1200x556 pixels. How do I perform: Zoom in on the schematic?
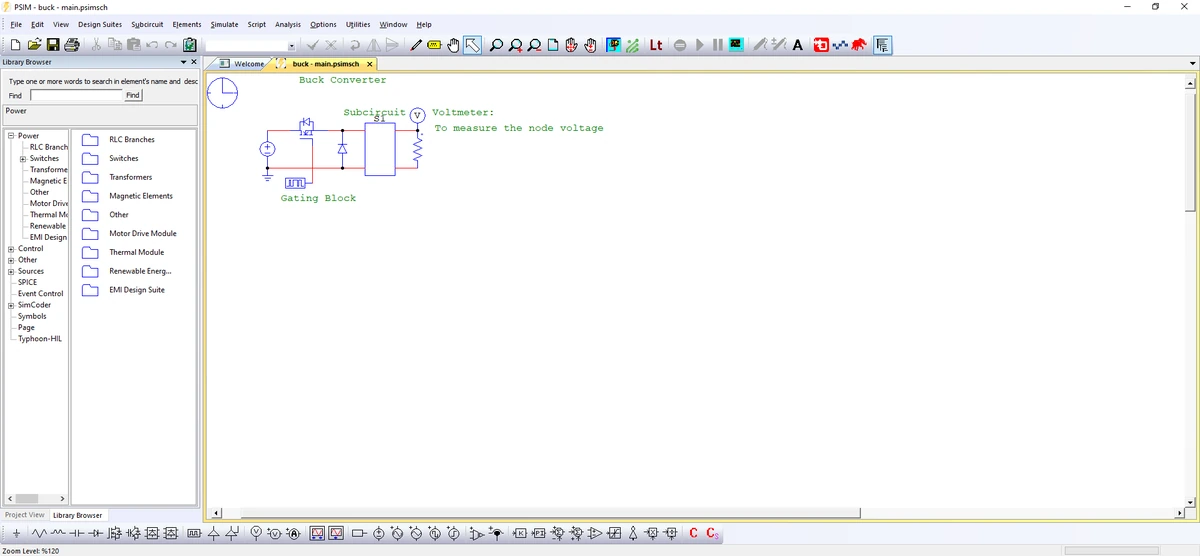tap(514, 45)
